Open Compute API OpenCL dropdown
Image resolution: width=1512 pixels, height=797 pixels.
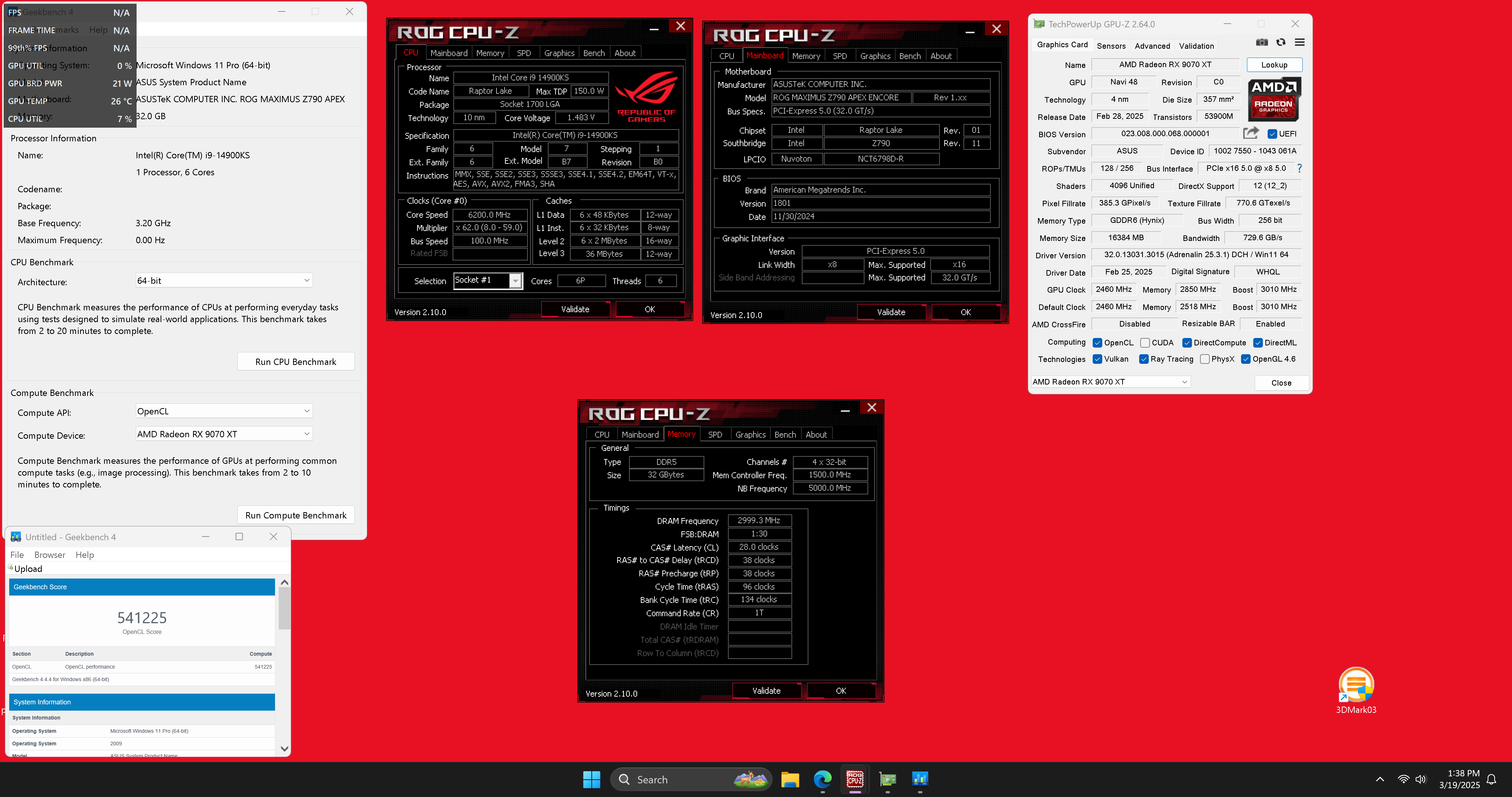tap(224, 411)
